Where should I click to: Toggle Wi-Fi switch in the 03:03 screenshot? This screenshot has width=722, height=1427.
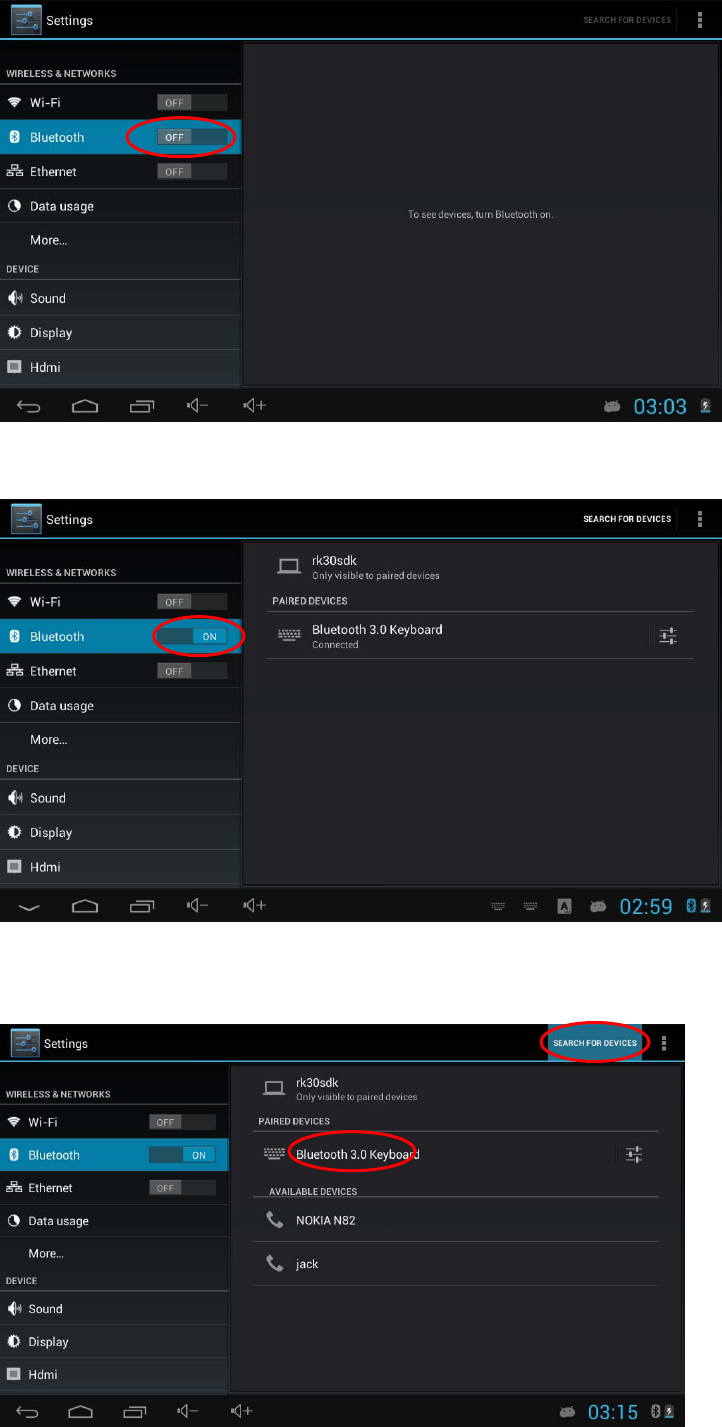(x=192, y=102)
